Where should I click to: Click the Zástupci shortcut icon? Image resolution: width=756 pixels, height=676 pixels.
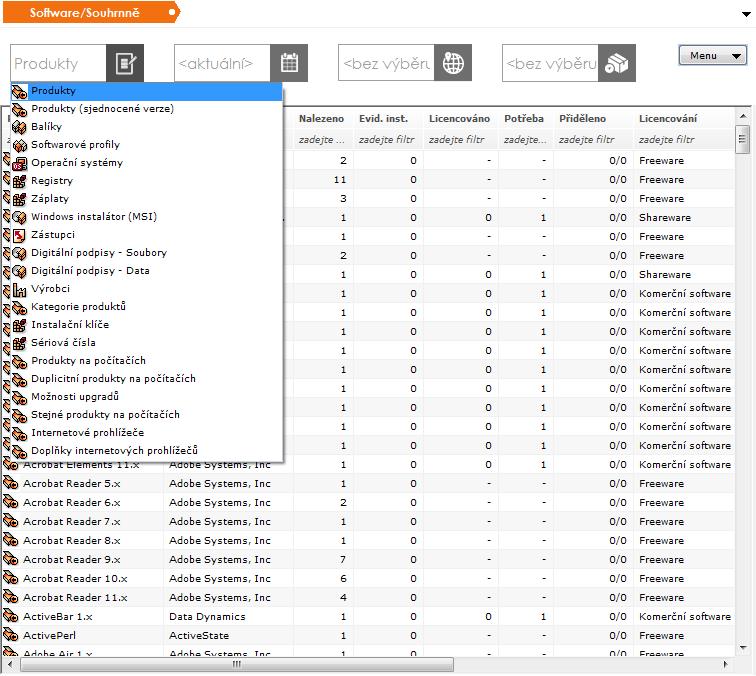point(19,235)
